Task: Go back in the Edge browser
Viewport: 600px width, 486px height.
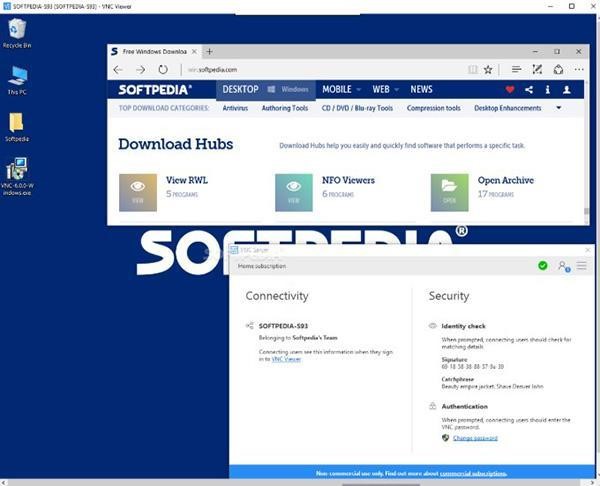Action: tap(118, 70)
